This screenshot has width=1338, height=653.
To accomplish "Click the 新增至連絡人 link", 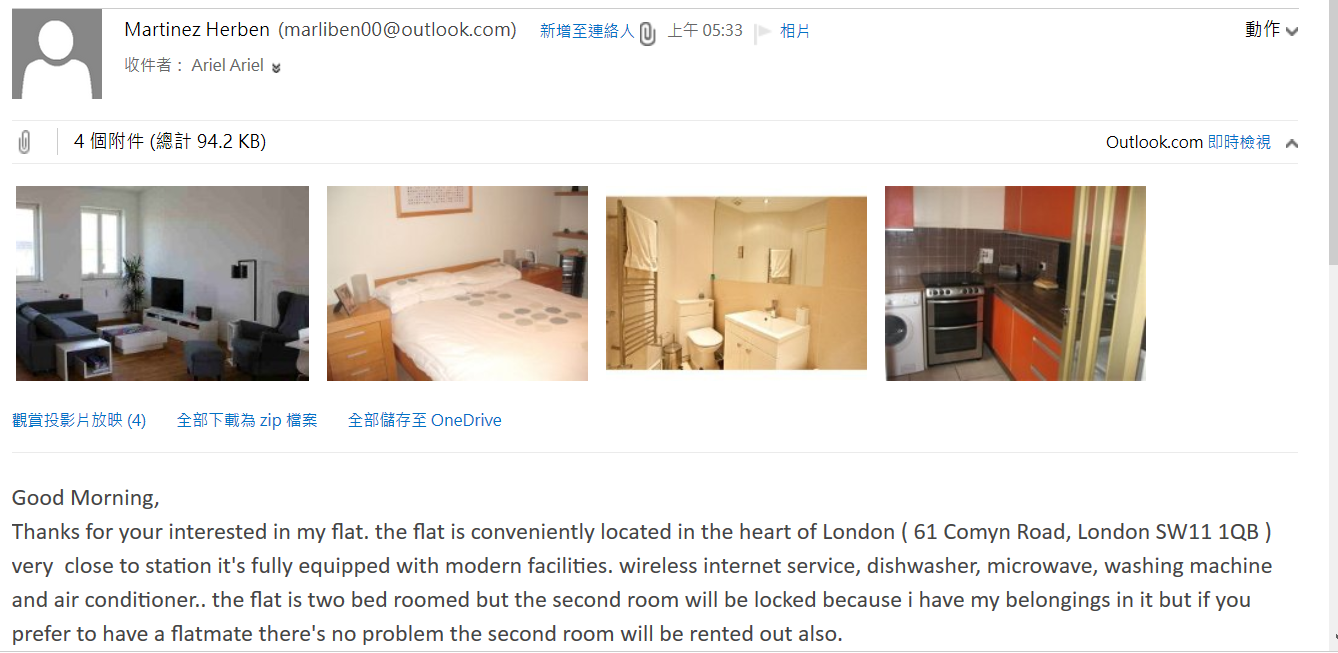I will (587, 31).
